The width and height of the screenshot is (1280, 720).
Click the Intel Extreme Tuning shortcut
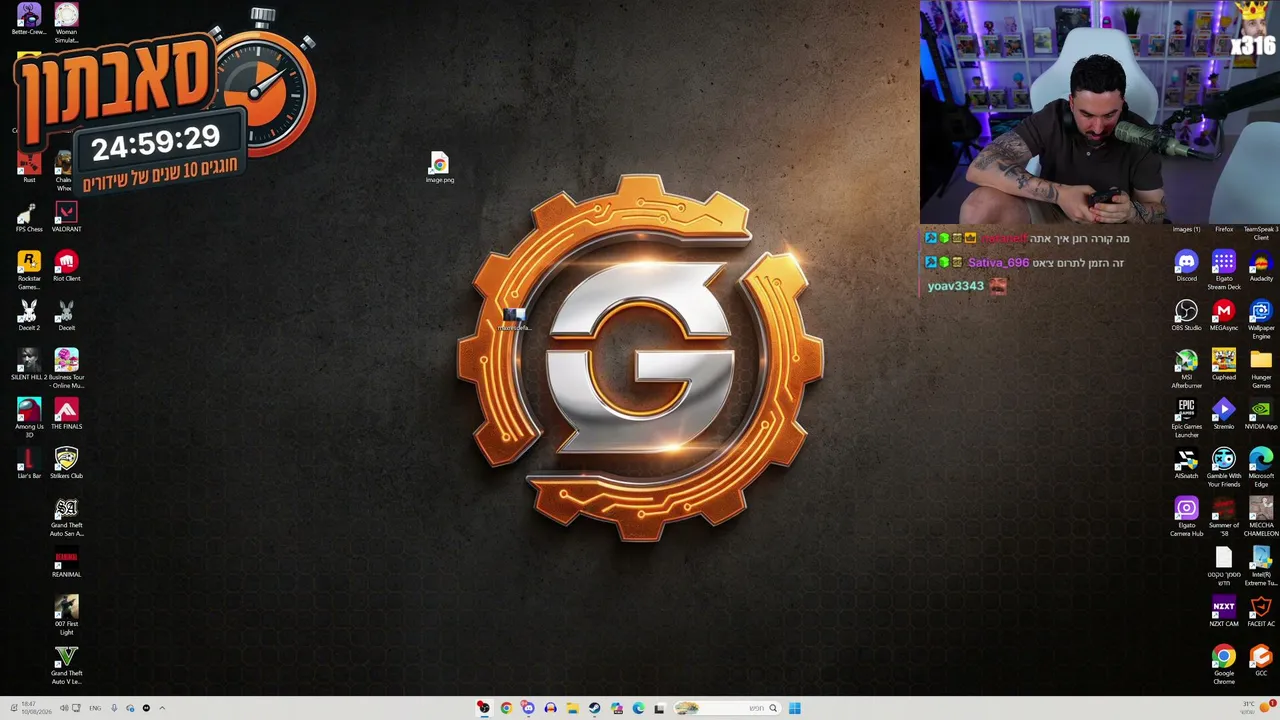tap(1261, 565)
